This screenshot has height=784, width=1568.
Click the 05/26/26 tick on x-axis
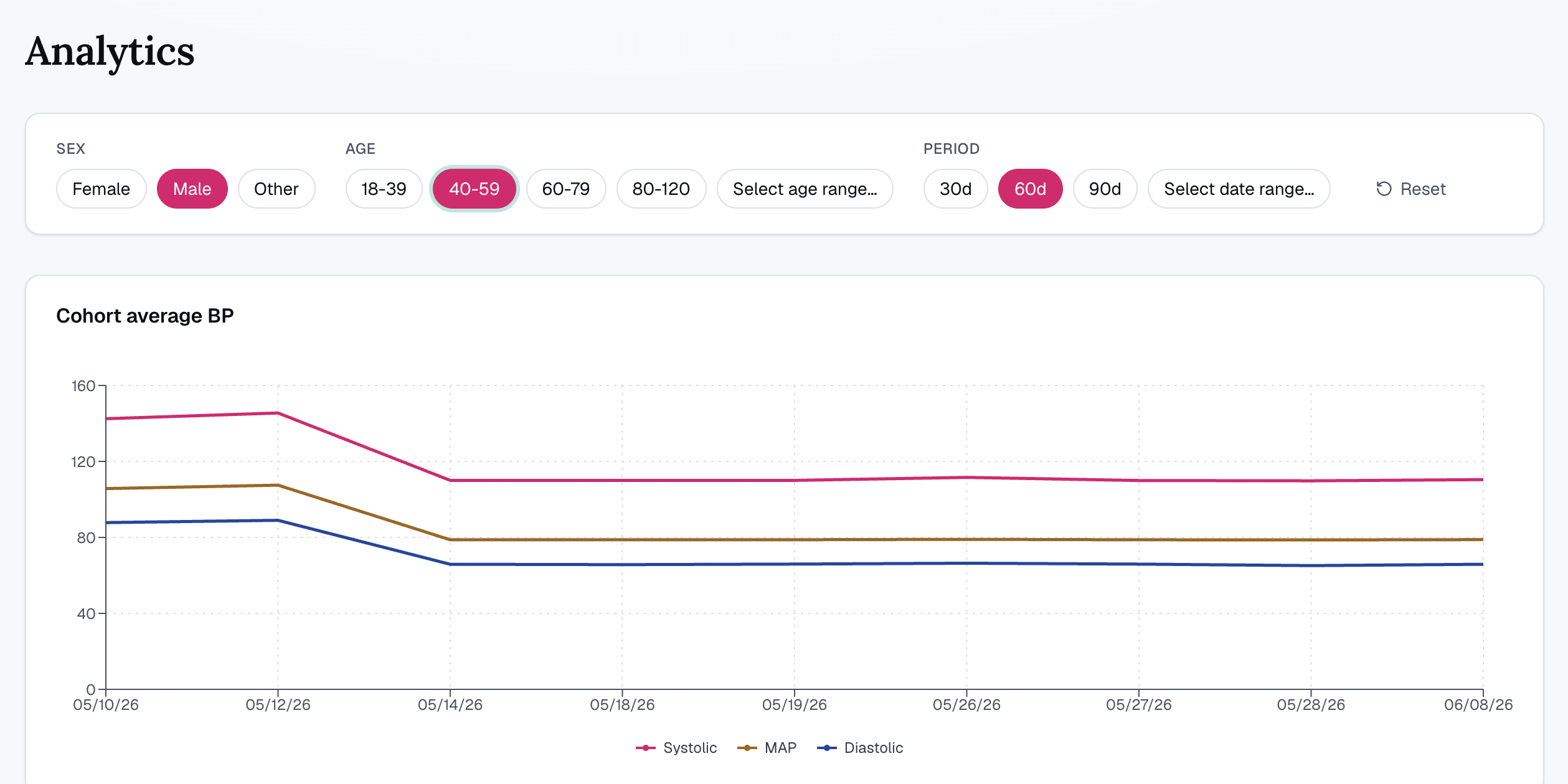pos(966,705)
